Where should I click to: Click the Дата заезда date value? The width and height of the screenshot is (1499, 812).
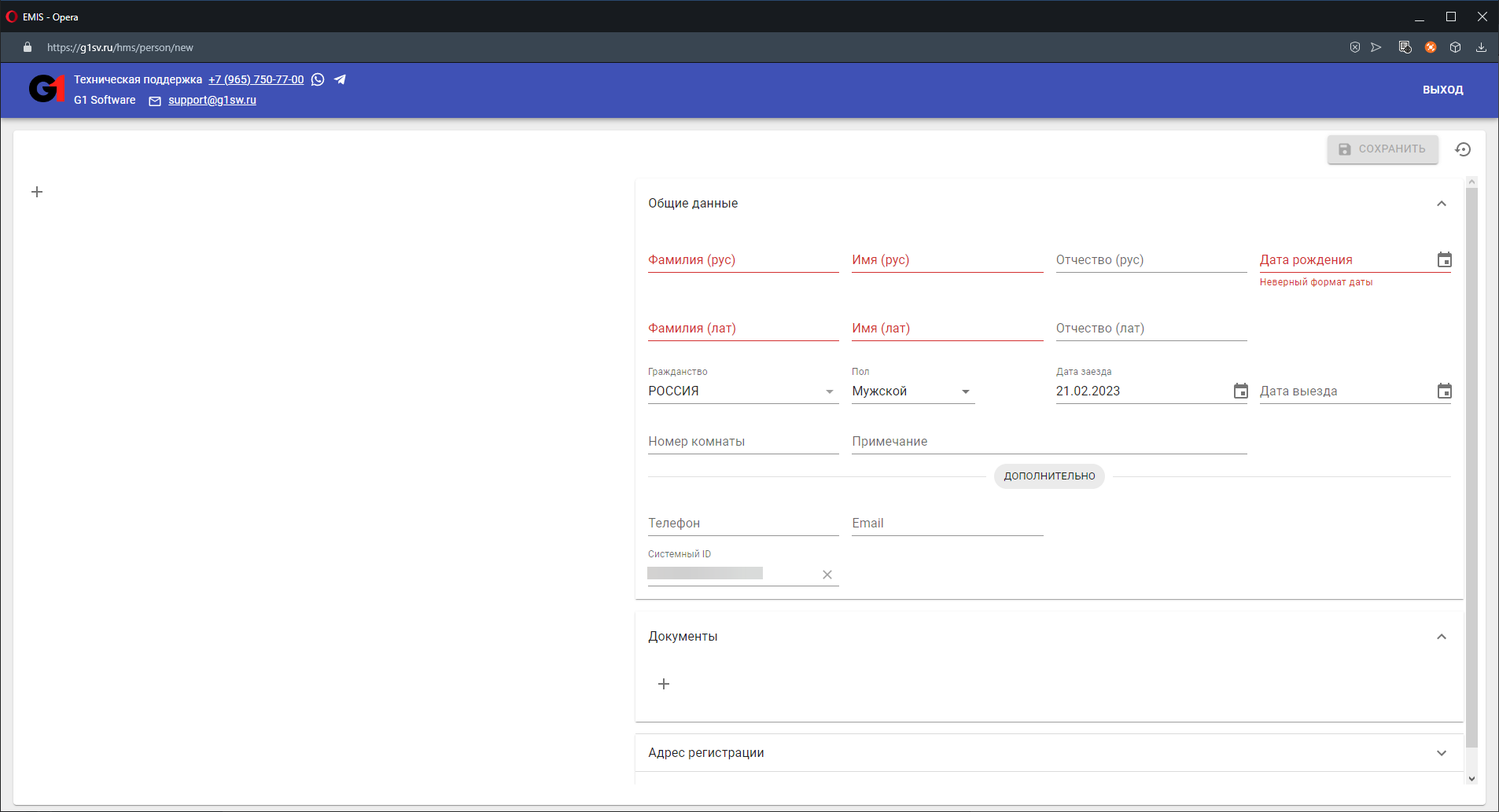pos(1088,391)
